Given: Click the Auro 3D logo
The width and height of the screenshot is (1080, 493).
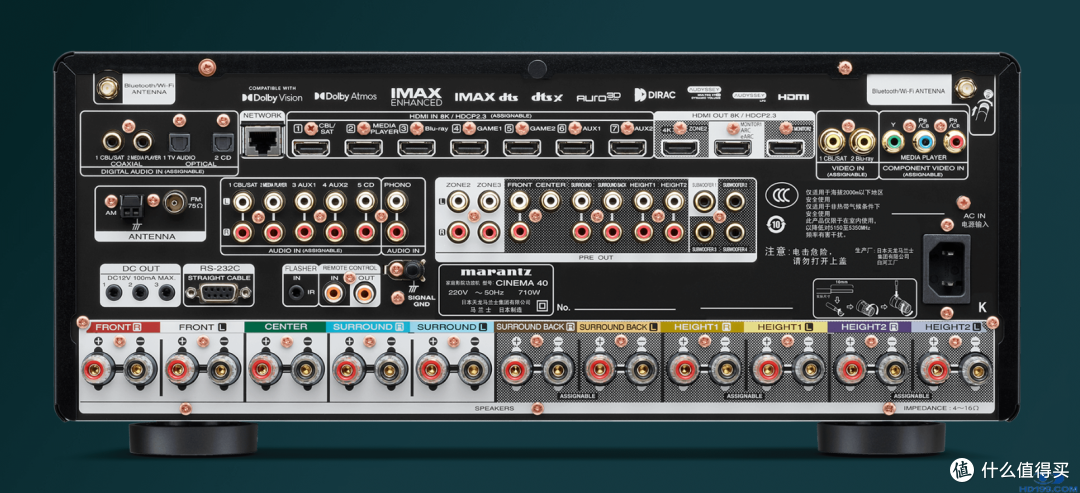Looking at the screenshot, I should click(x=599, y=98).
